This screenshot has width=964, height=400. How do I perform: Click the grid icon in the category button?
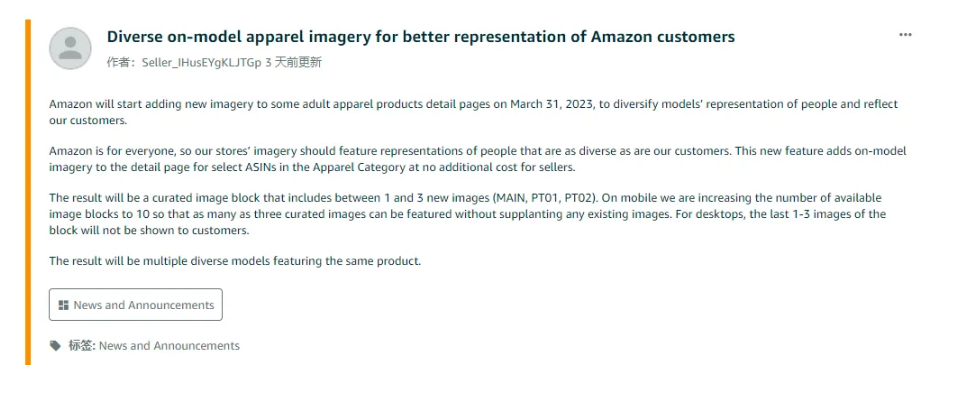click(x=63, y=305)
